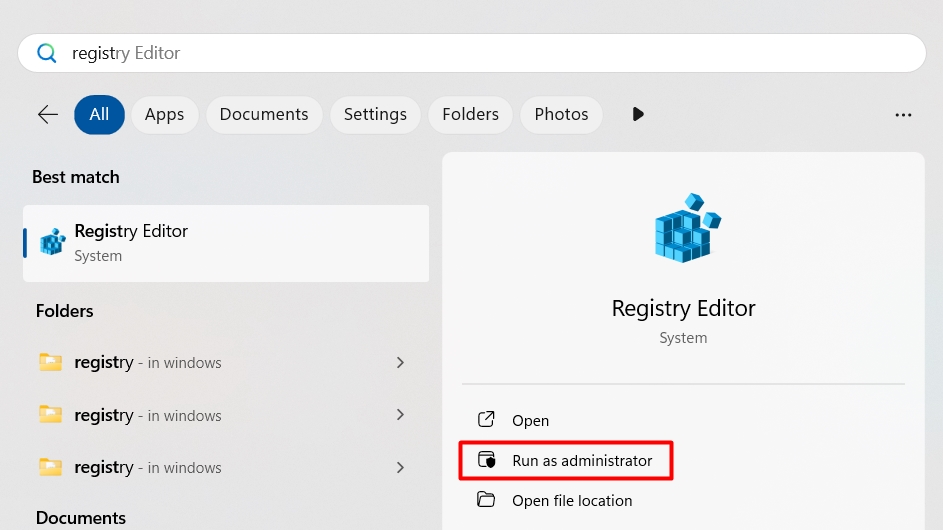Screen dimensions: 943x530
Task: Click the search magnifier icon
Action: coord(46,53)
